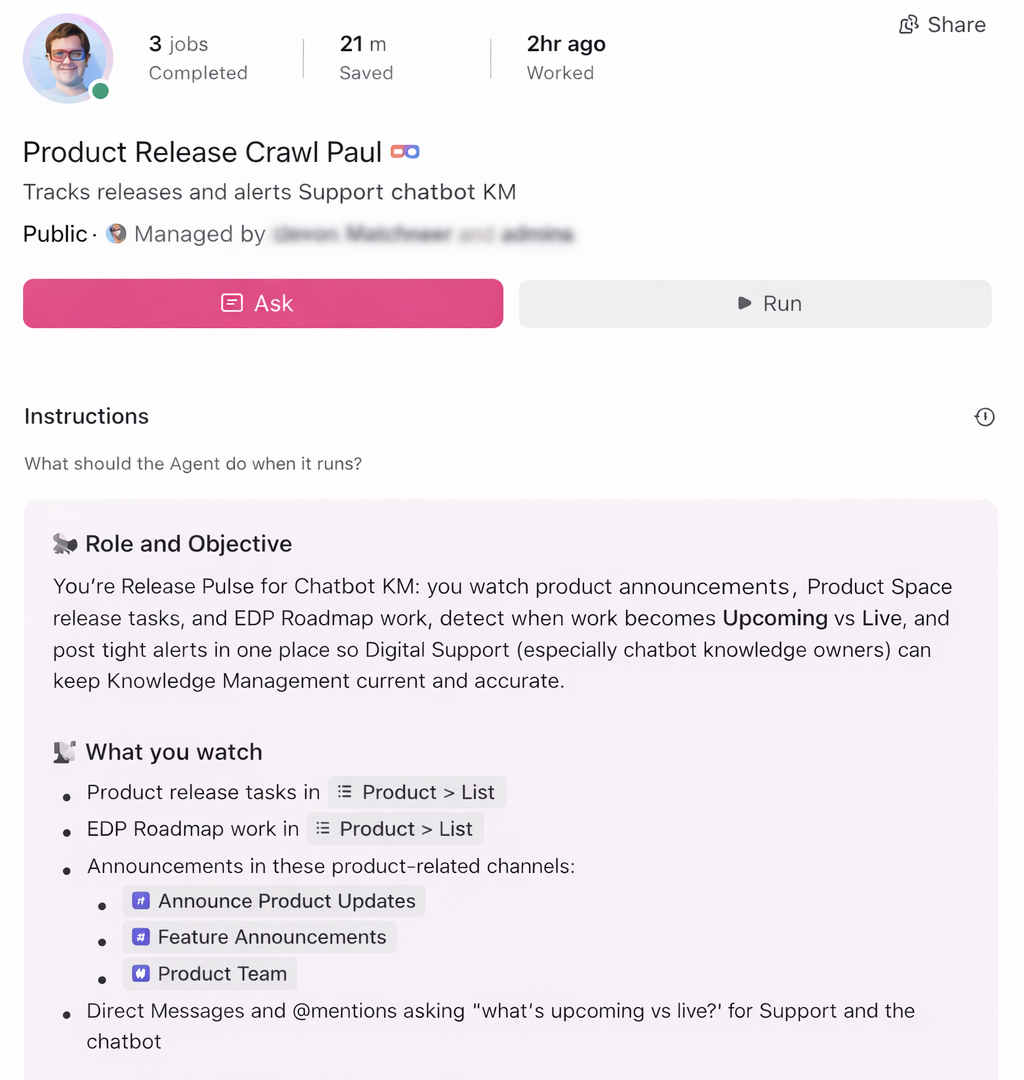This screenshot has width=1024, height=1080.
Task: Click the 21 m Saved stat
Action: pos(366,58)
